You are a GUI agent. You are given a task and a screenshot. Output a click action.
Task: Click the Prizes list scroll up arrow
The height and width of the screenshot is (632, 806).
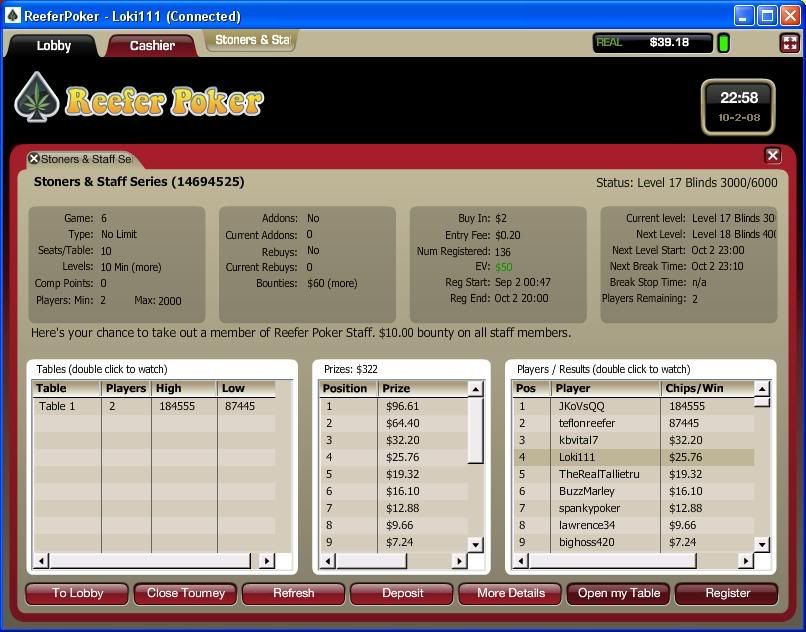coord(475,389)
